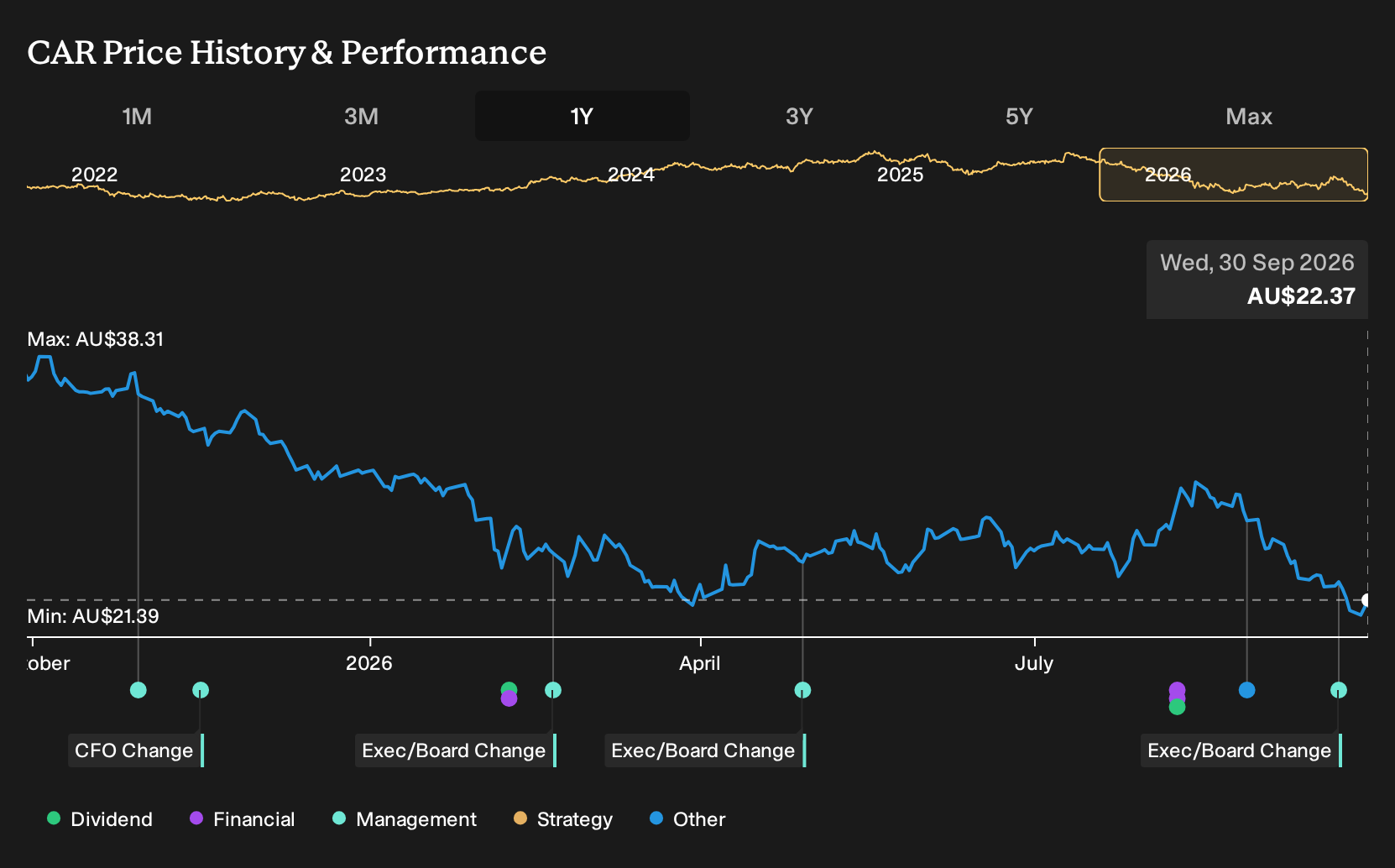
Task: Switch to the 5Y range tab
Action: (1019, 116)
